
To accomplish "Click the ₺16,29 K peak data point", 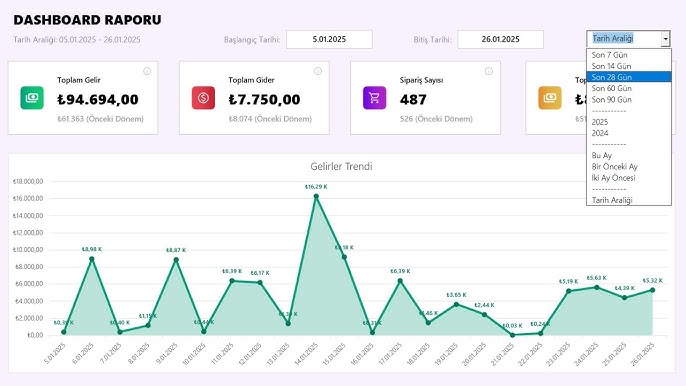I will 316,197.
